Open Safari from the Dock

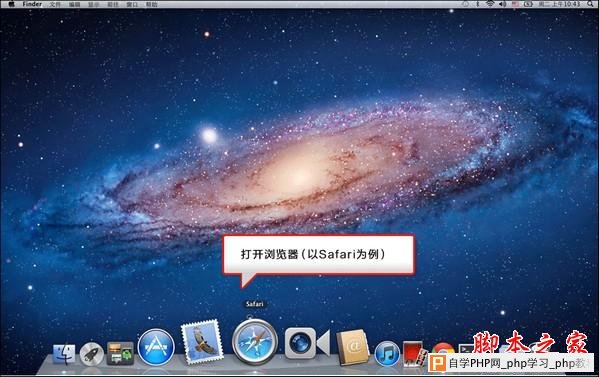point(255,342)
